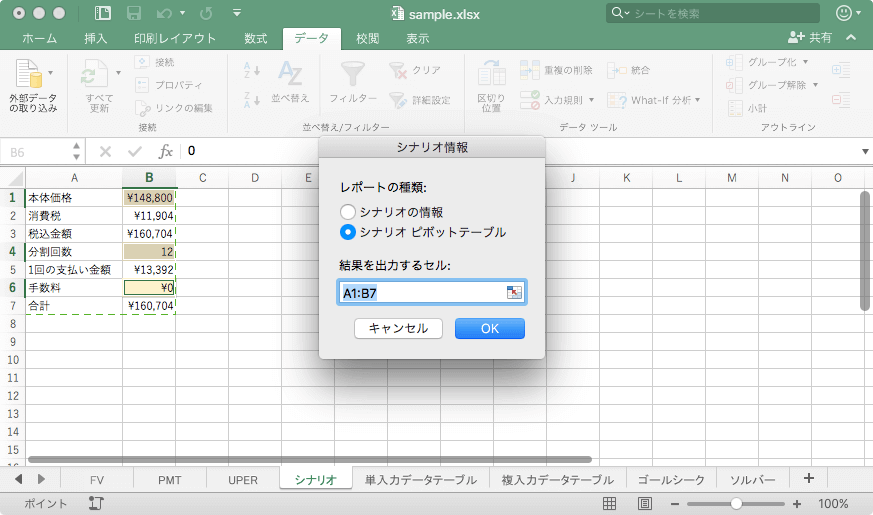Open the グループ解除 dropdown arrow

(x=816, y=85)
